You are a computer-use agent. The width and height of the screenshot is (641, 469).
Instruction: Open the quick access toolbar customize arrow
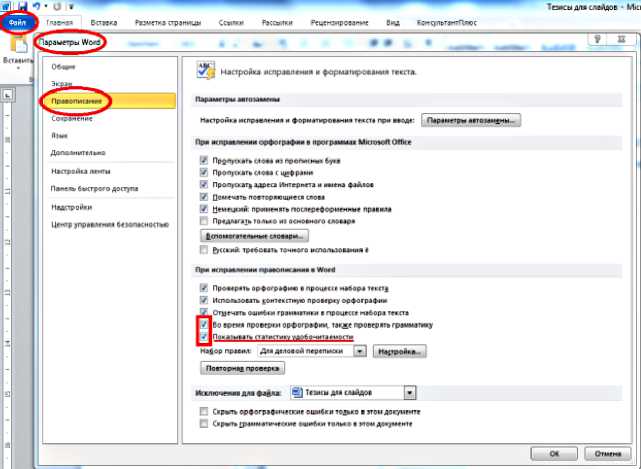point(70,6)
